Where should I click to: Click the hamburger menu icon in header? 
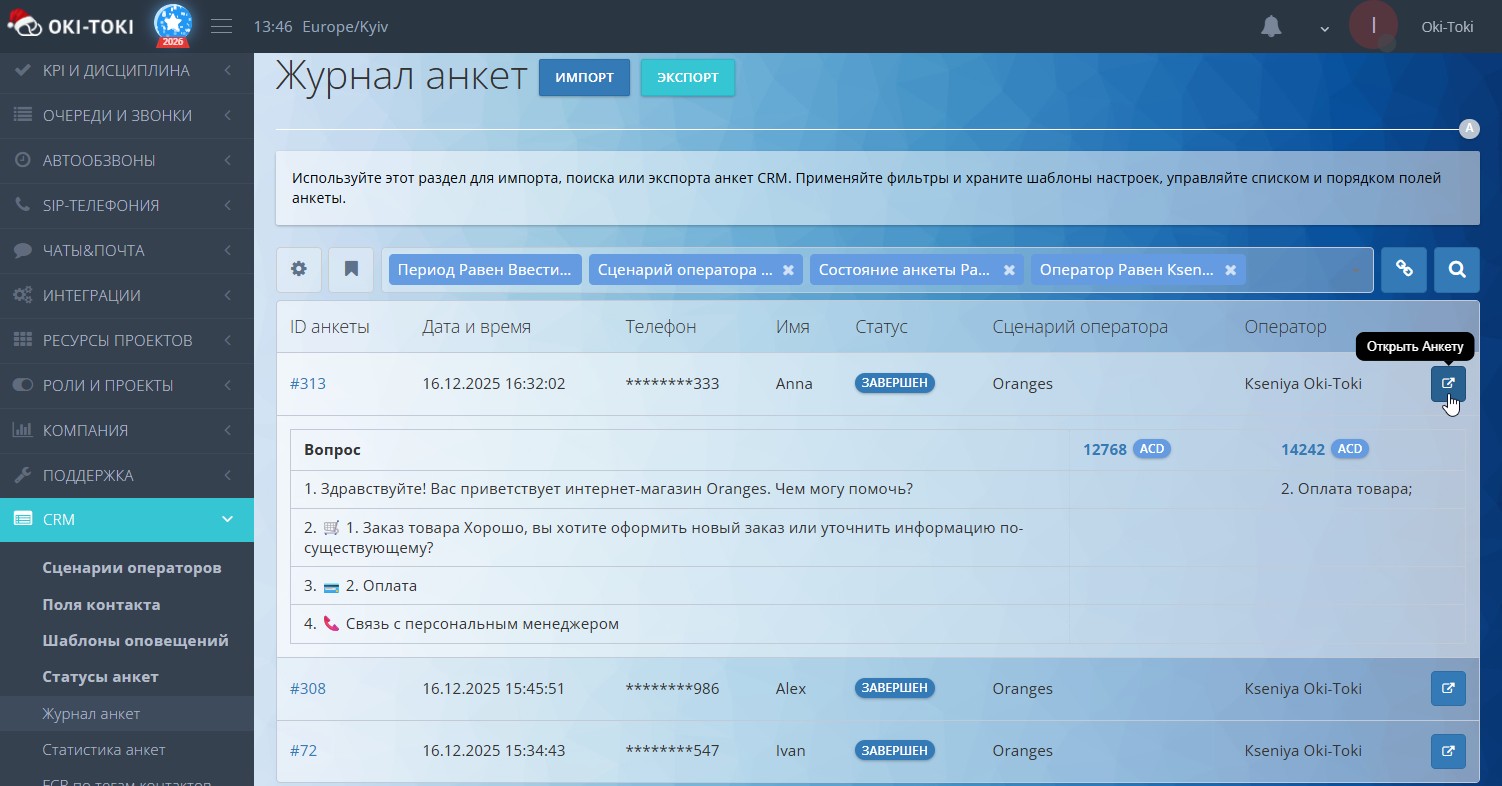(221, 26)
